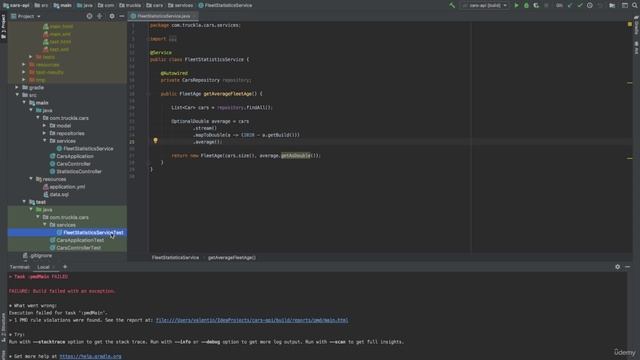Expand the folded import block

point(173,39)
